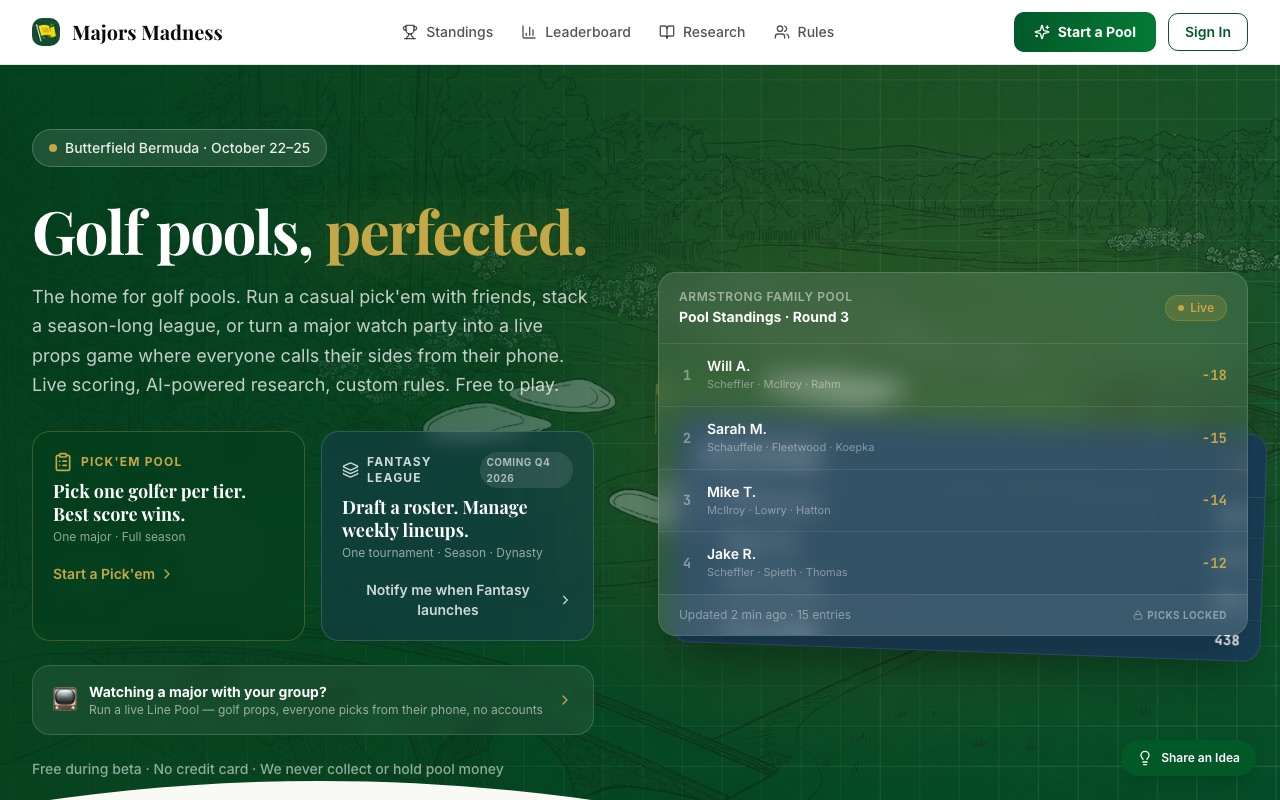Click the arrow beside Notify me when Fantasy launches
1280x800 pixels.
click(565, 600)
